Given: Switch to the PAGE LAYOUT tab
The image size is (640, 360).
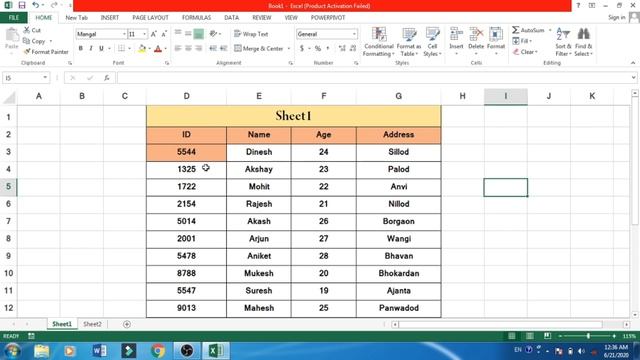Looking at the screenshot, I should tap(150, 18).
